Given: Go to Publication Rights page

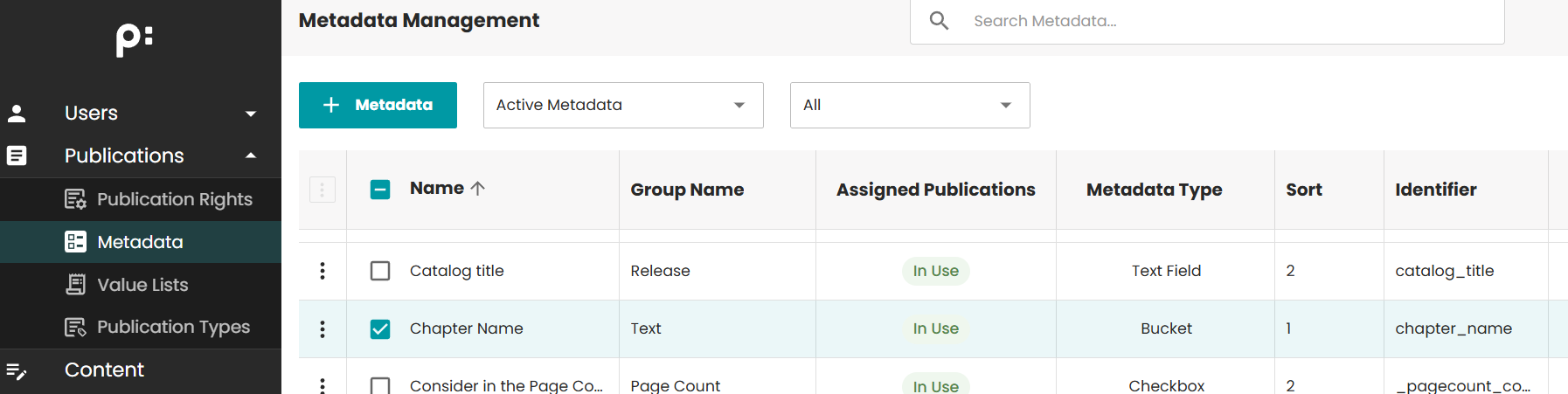Looking at the screenshot, I should [x=141, y=199].
